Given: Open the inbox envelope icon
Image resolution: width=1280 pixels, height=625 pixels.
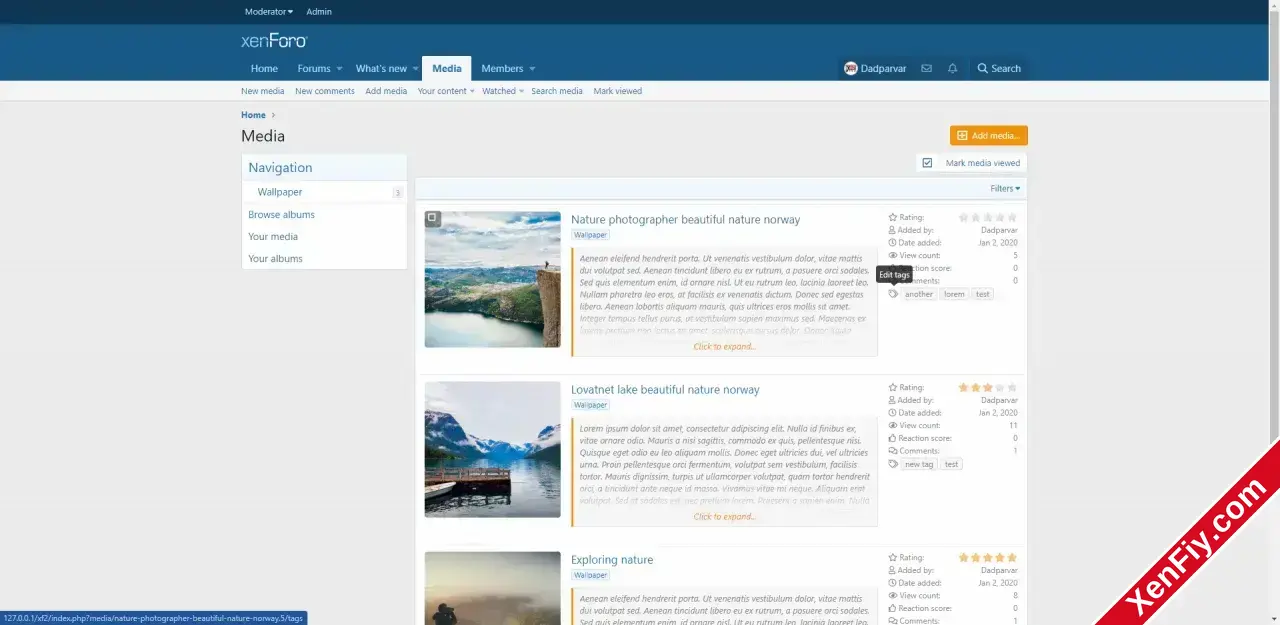Looking at the screenshot, I should coord(926,69).
